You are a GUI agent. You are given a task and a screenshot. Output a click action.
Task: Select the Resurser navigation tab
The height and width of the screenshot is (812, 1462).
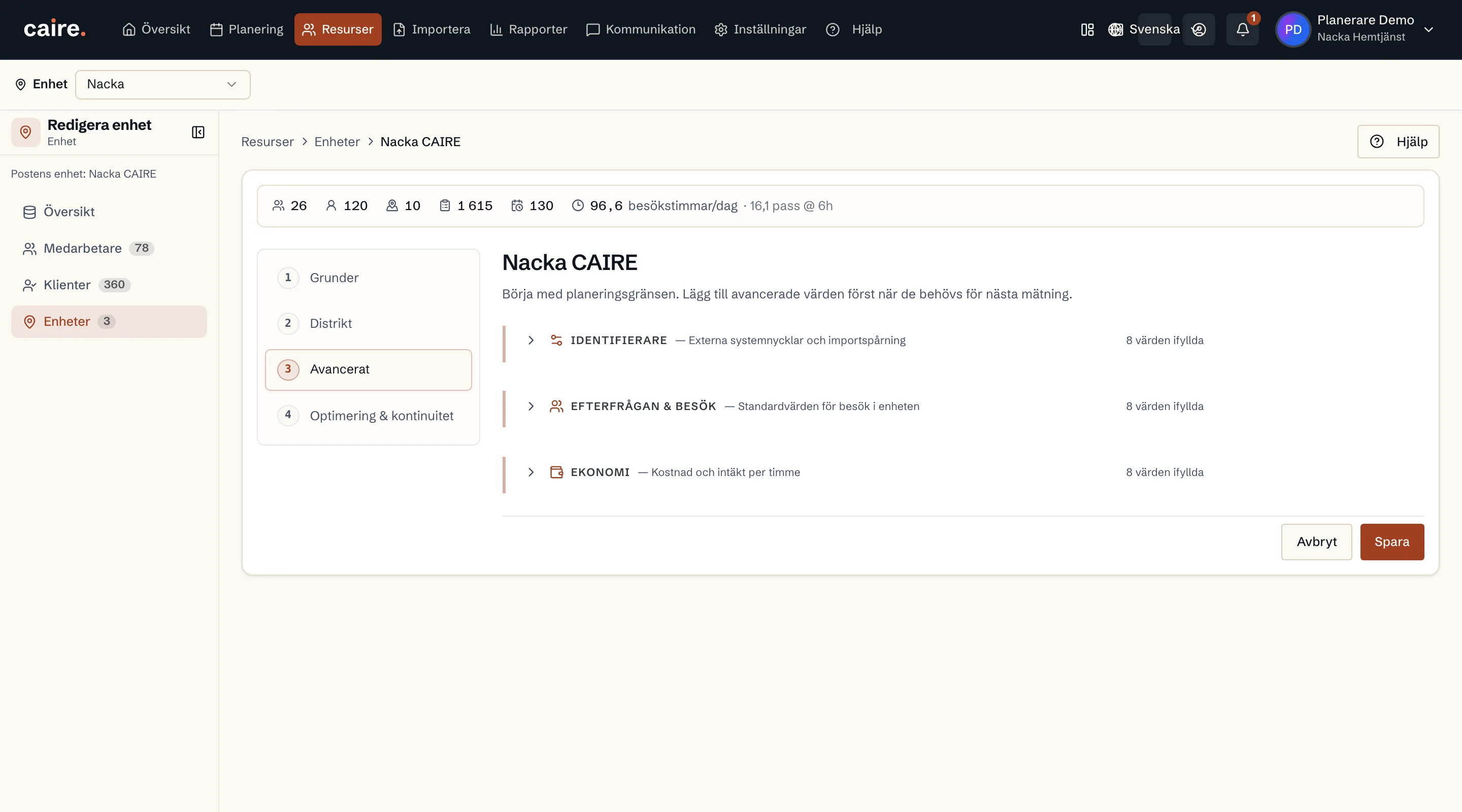coord(338,29)
